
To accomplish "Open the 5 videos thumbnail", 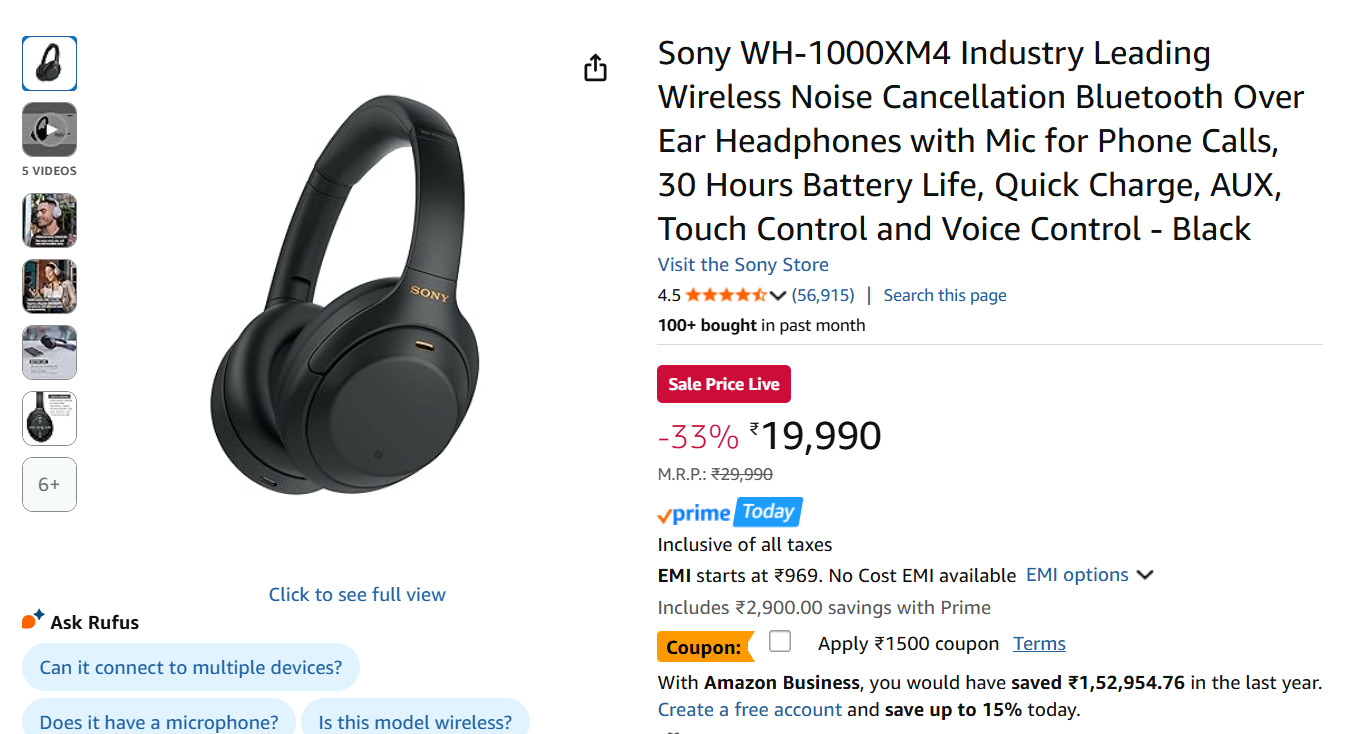I will point(49,130).
